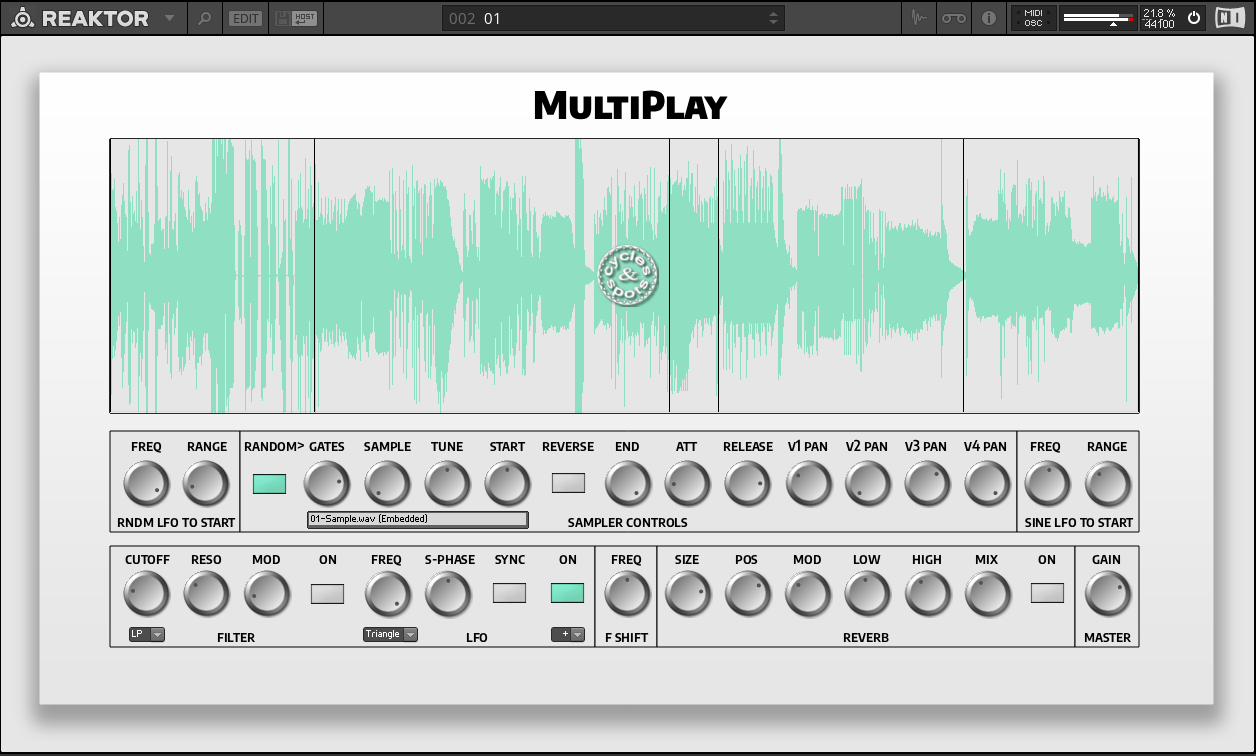Click the S-PHASE knob
This screenshot has height=756, width=1256.
click(447, 594)
